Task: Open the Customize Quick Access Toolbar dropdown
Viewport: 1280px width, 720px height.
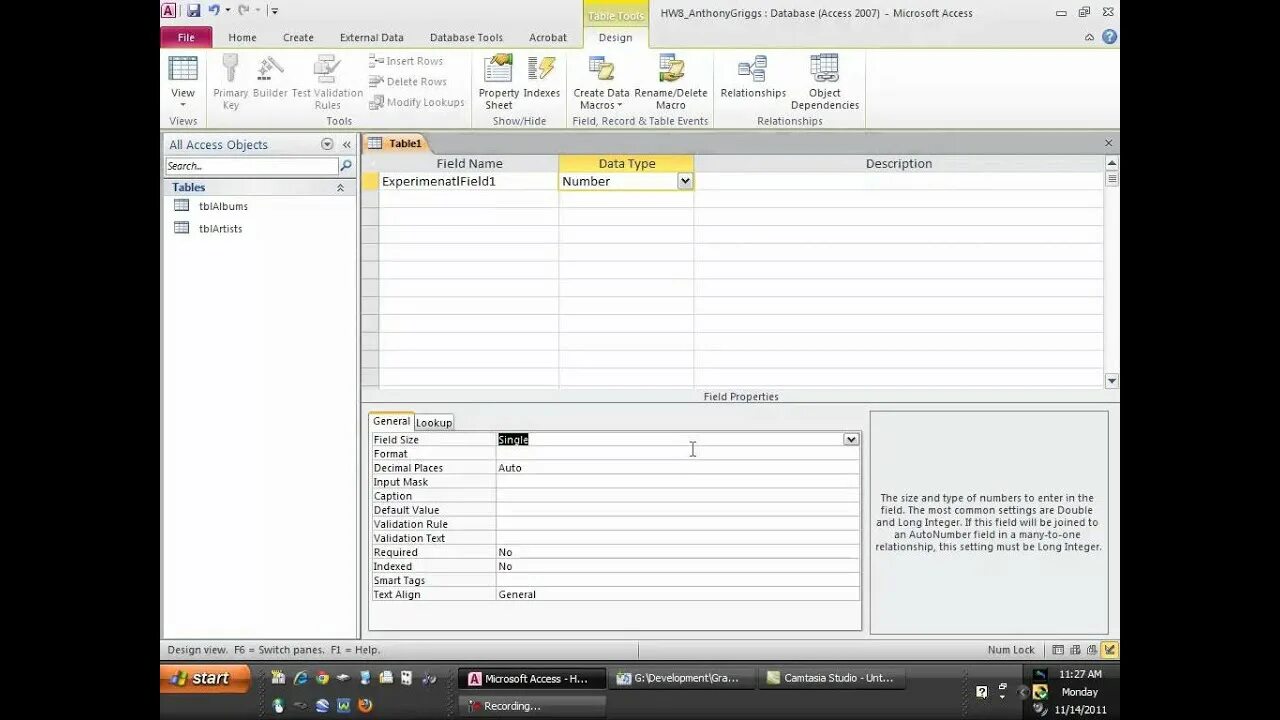Action: coord(274,11)
